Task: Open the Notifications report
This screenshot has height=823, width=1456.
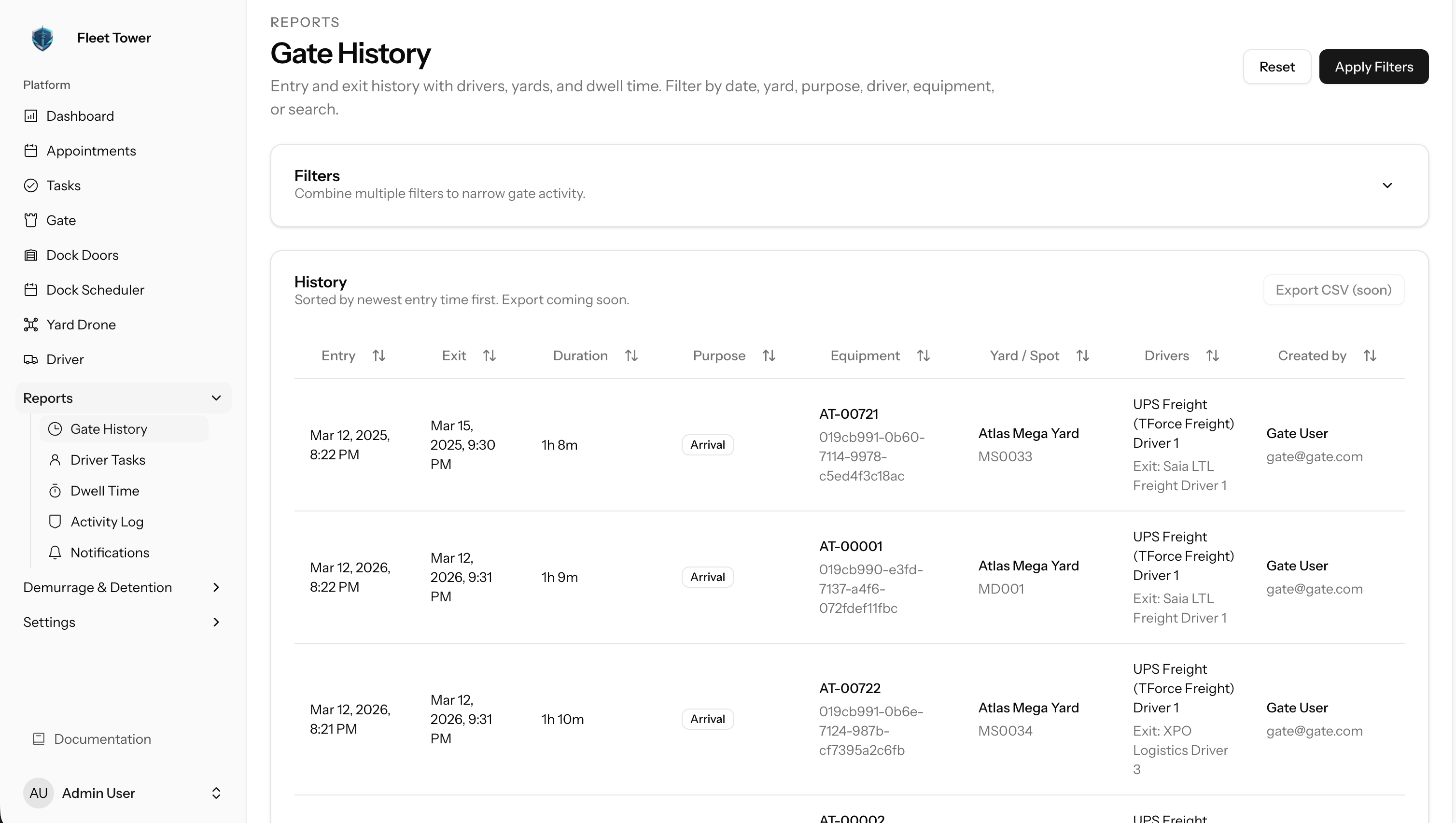Action: point(110,553)
